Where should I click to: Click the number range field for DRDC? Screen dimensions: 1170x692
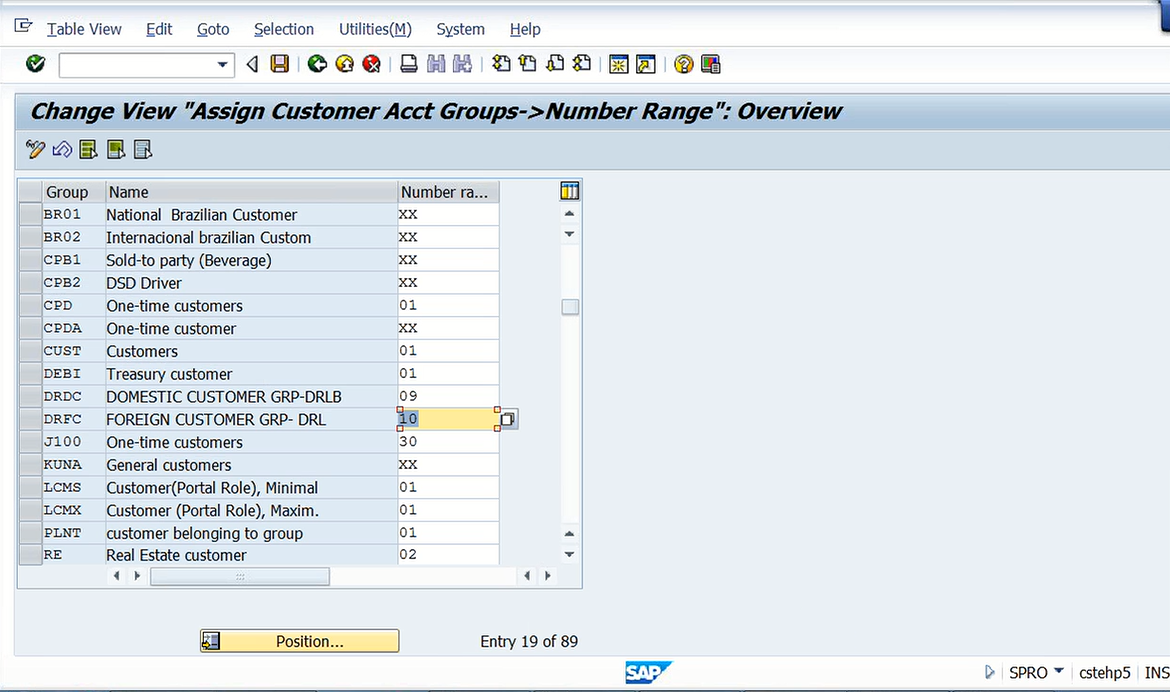tap(448, 396)
